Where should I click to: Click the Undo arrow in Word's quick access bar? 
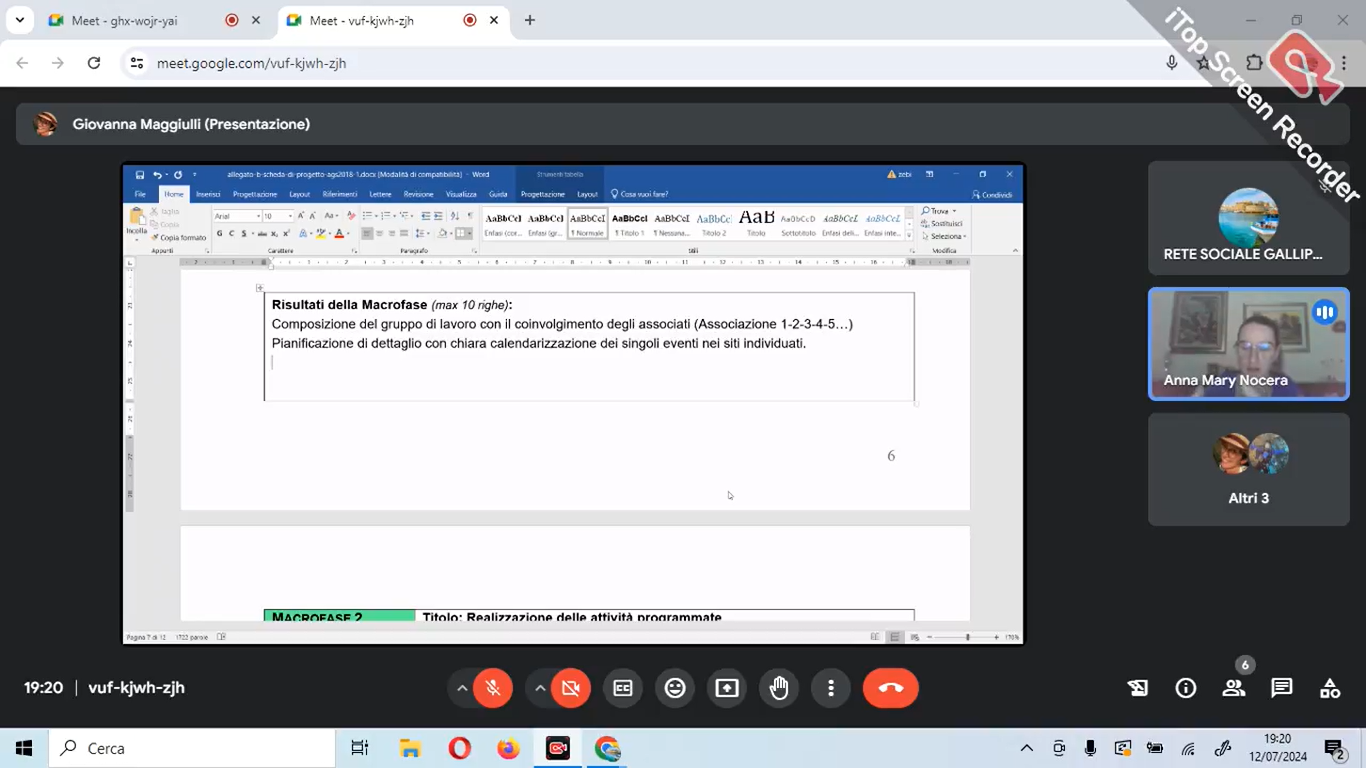click(x=157, y=174)
